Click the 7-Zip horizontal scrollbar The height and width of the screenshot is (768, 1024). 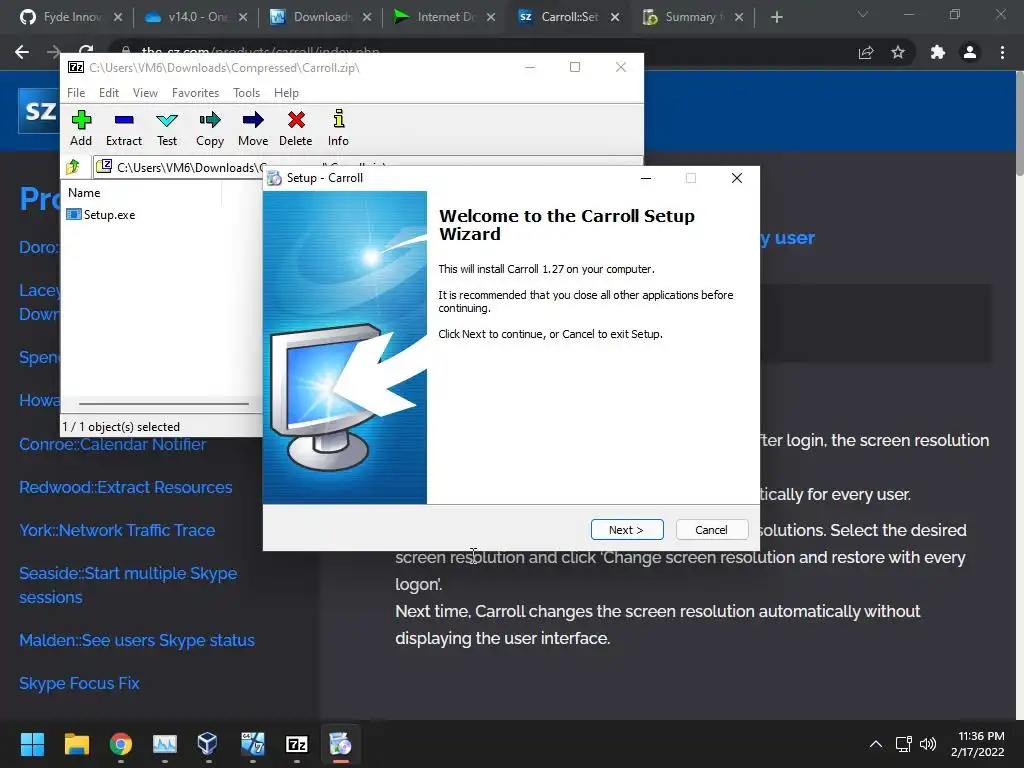click(x=163, y=404)
